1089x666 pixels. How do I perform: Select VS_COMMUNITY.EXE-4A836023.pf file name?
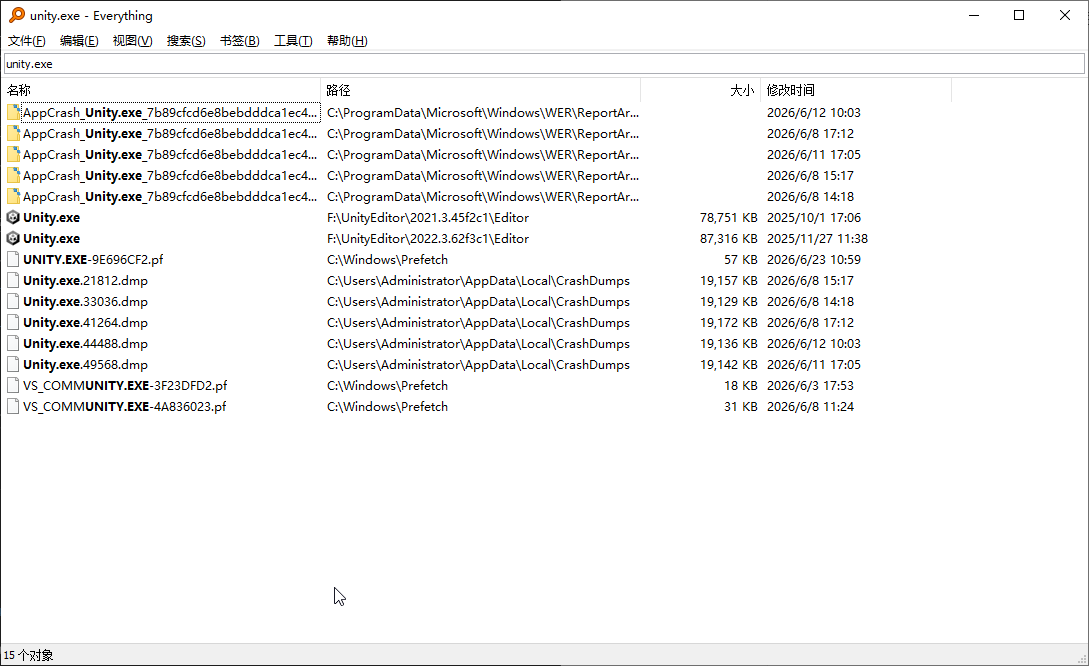125,406
